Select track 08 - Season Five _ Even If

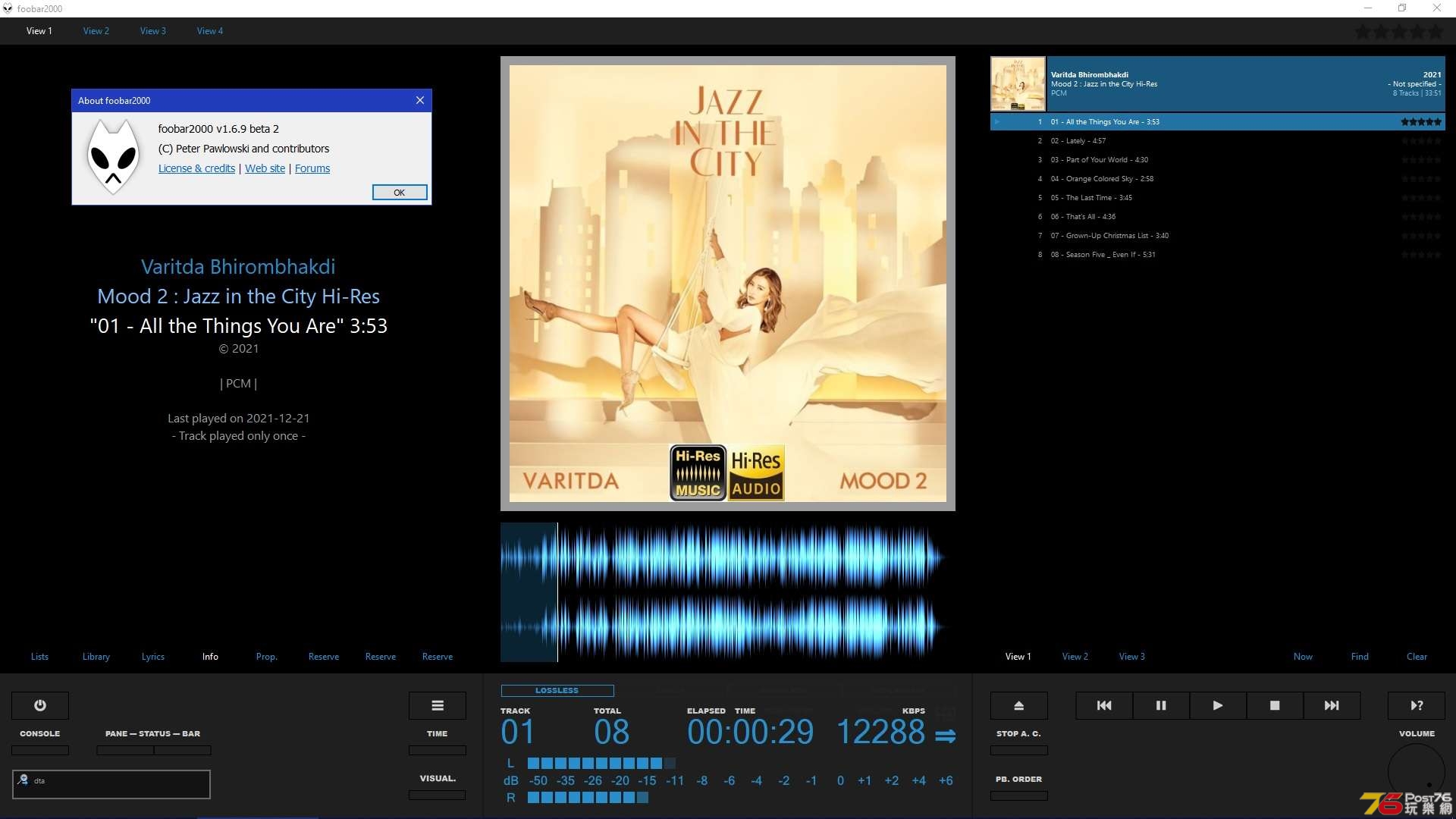click(1217, 255)
